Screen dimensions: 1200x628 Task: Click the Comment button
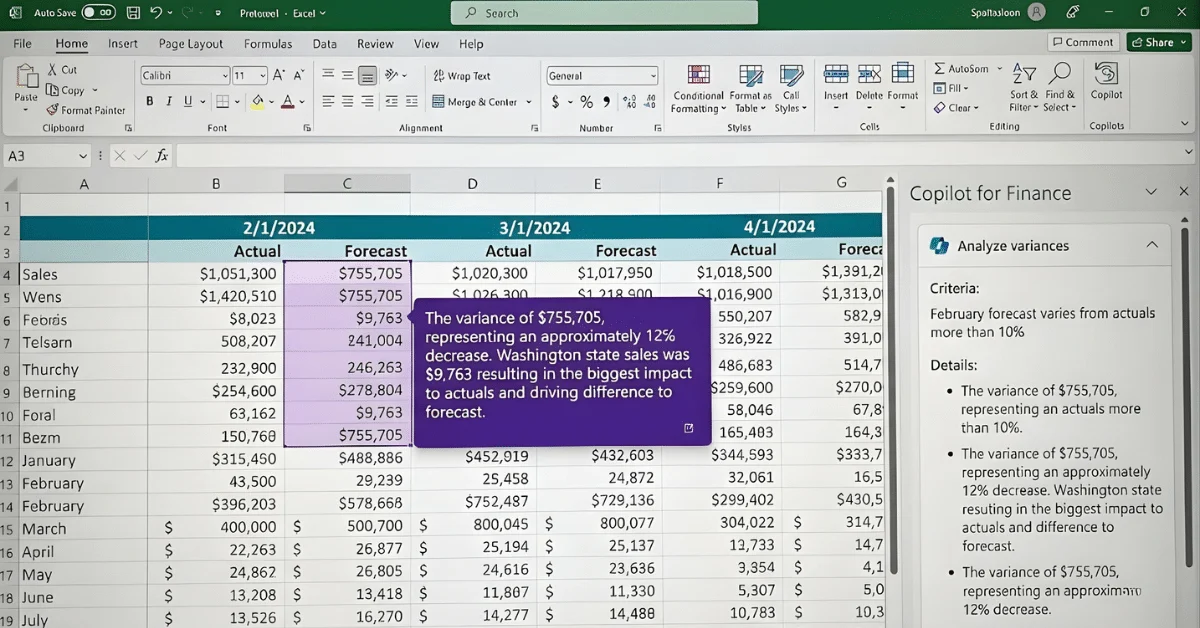pyautogui.click(x=1083, y=42)
